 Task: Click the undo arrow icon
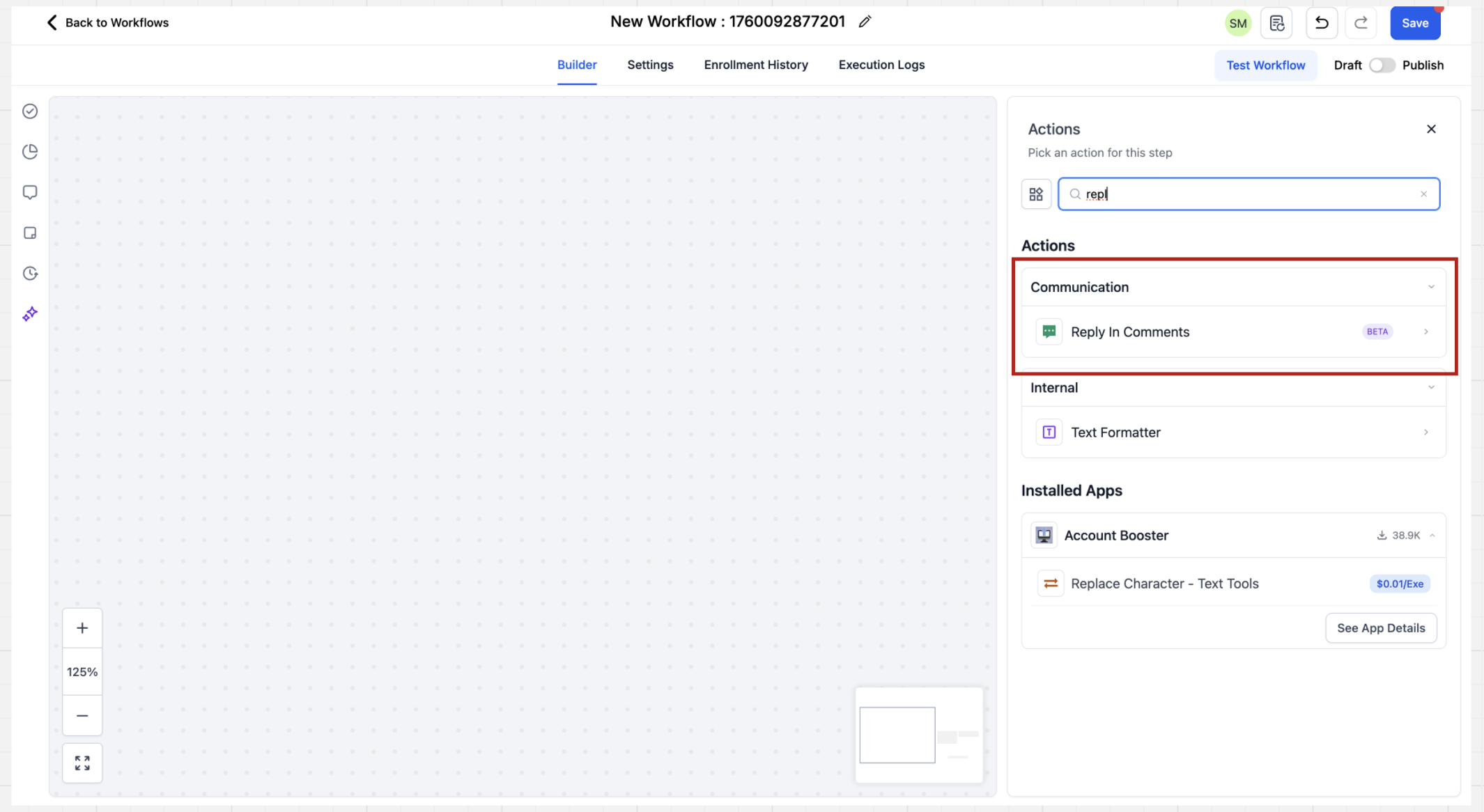[x=1321, y=23]
